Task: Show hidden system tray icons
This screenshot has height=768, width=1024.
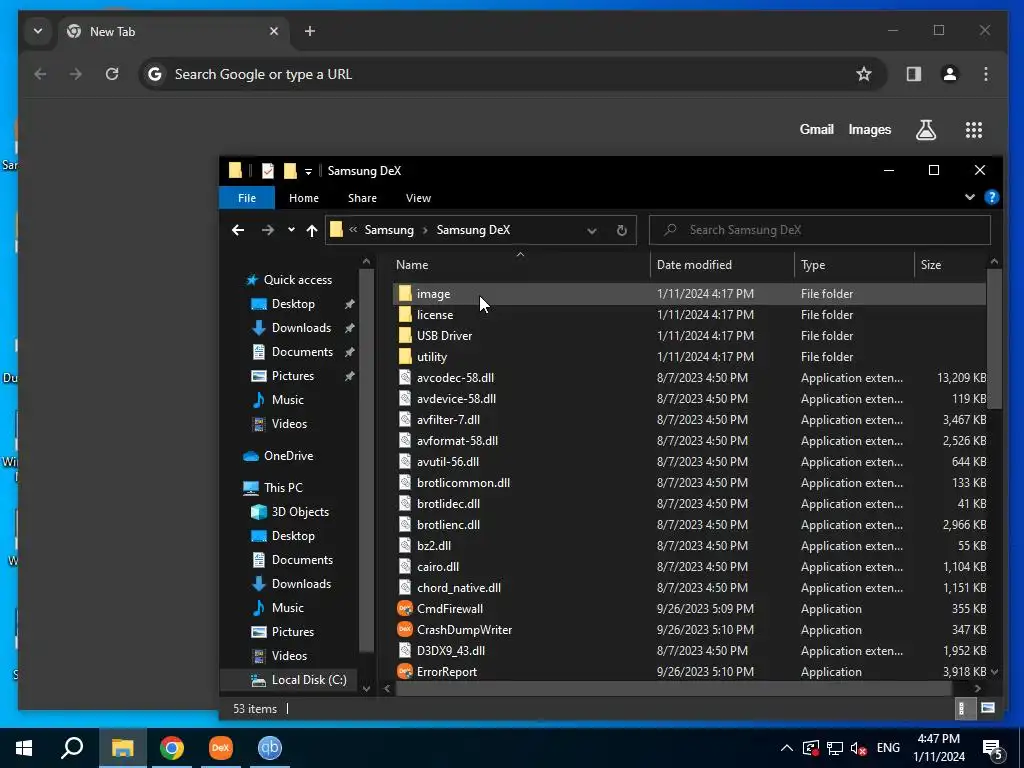Action: 787,748
